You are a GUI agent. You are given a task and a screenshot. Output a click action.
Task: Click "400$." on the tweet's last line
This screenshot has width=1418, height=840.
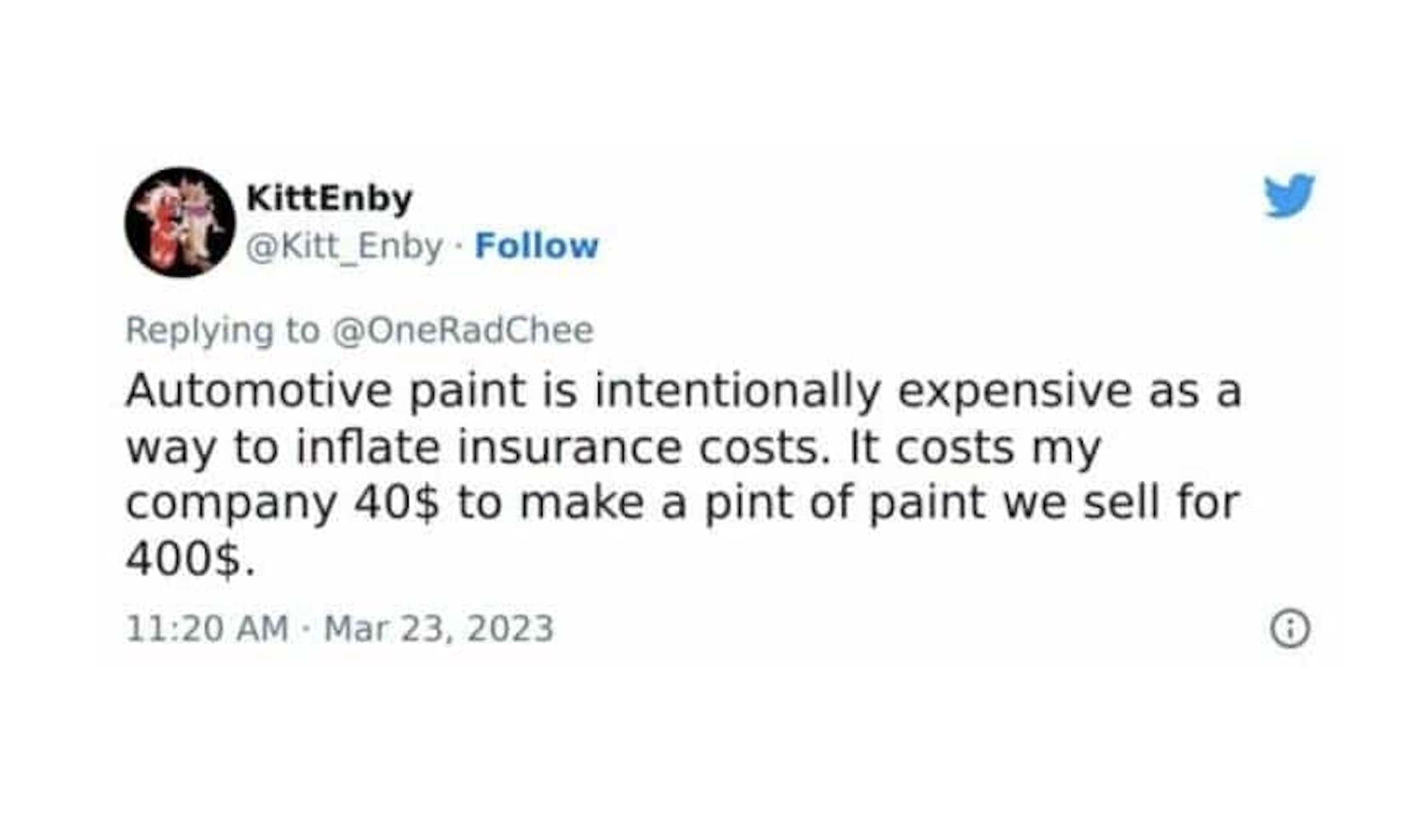point(190,559)
